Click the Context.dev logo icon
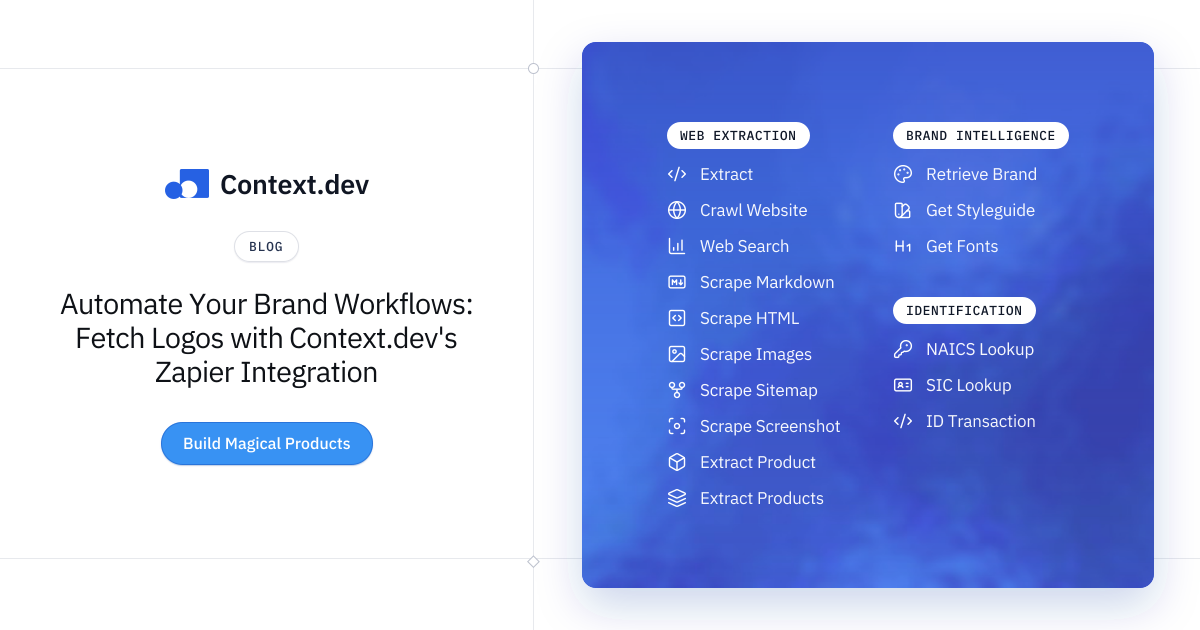The height and width of the screenshot is (630, 1200). point(187,184)
